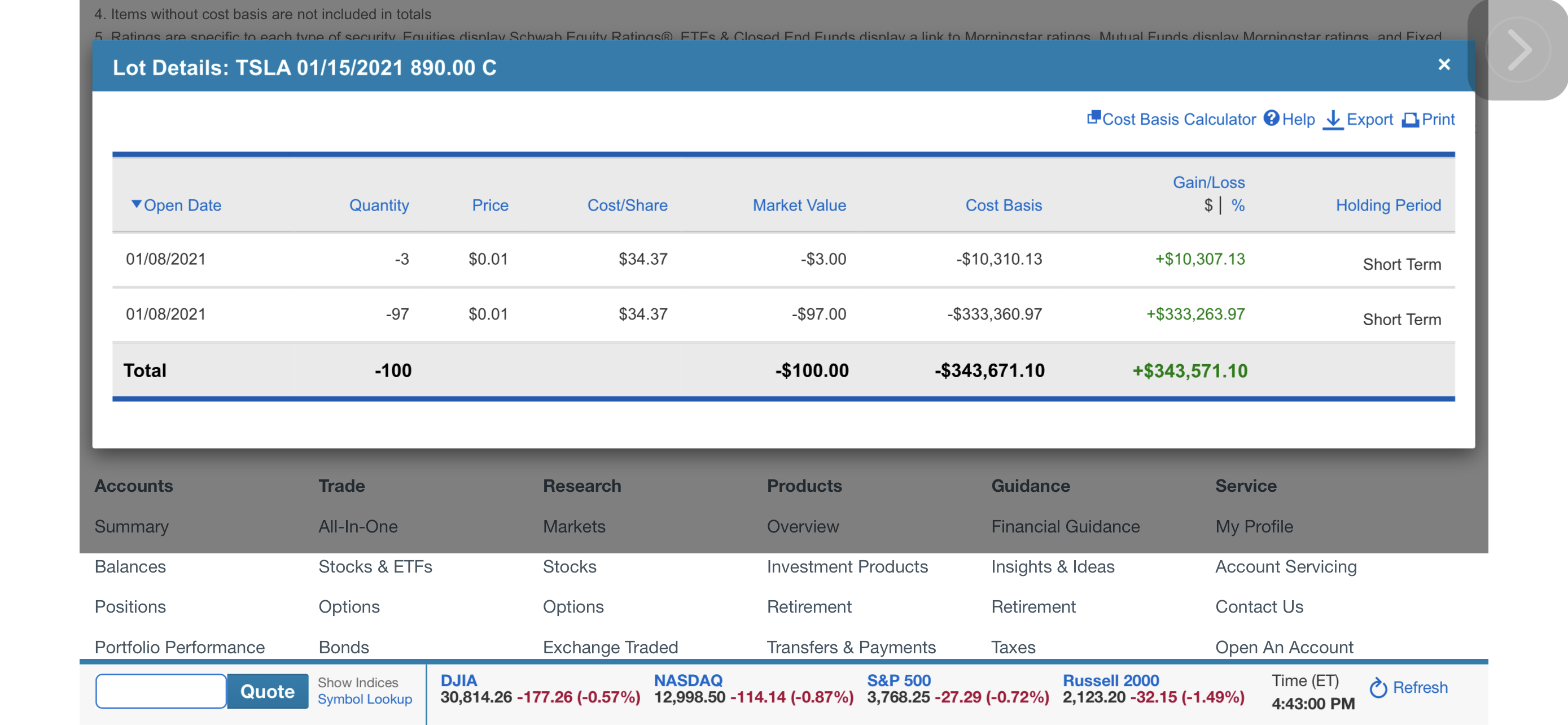Open Stocks under Research
Screen dimensions: 1568x725
[569, 566]
